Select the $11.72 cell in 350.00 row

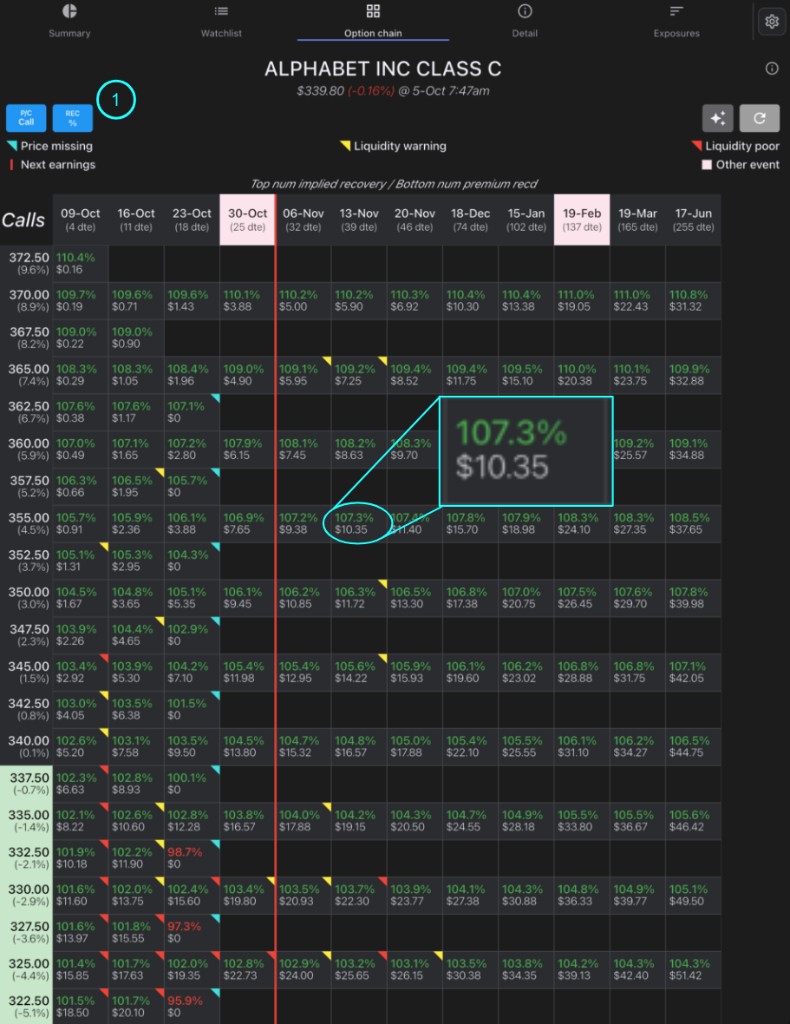pyautogui.click(x=358, y=598)
